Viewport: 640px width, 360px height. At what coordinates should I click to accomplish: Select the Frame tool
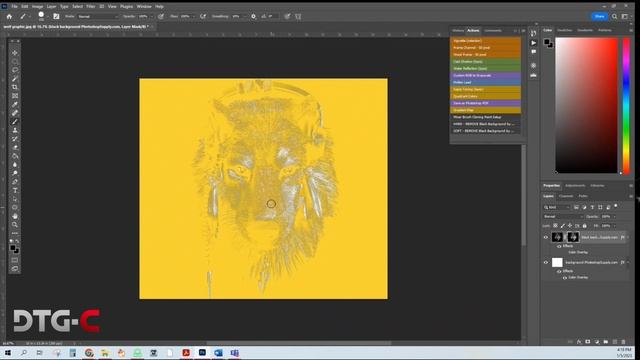[15, 96]
